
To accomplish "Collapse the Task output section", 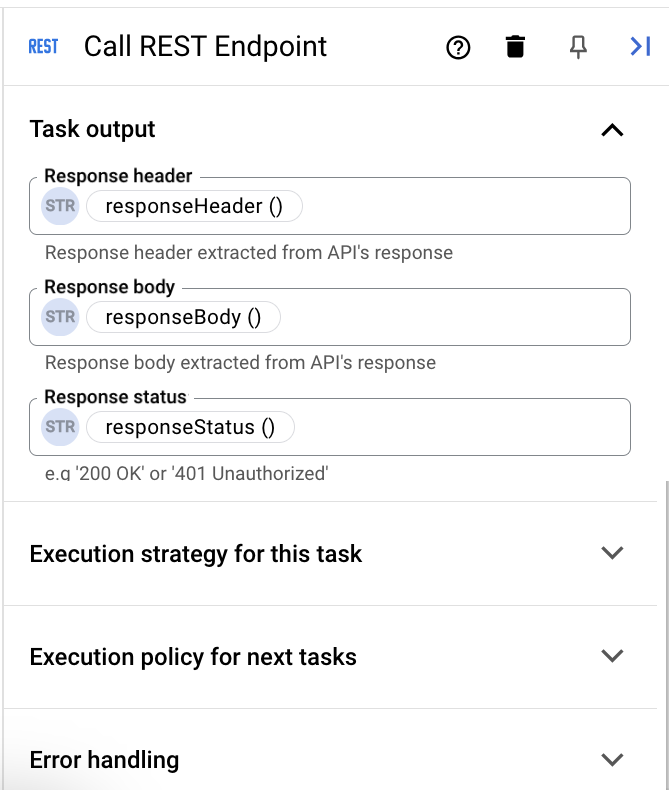I will click(612, 130).
